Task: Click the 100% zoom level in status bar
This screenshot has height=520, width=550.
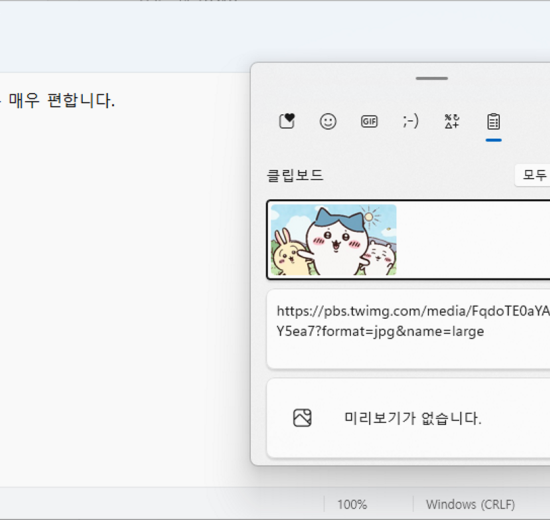Action: point(352,505)
